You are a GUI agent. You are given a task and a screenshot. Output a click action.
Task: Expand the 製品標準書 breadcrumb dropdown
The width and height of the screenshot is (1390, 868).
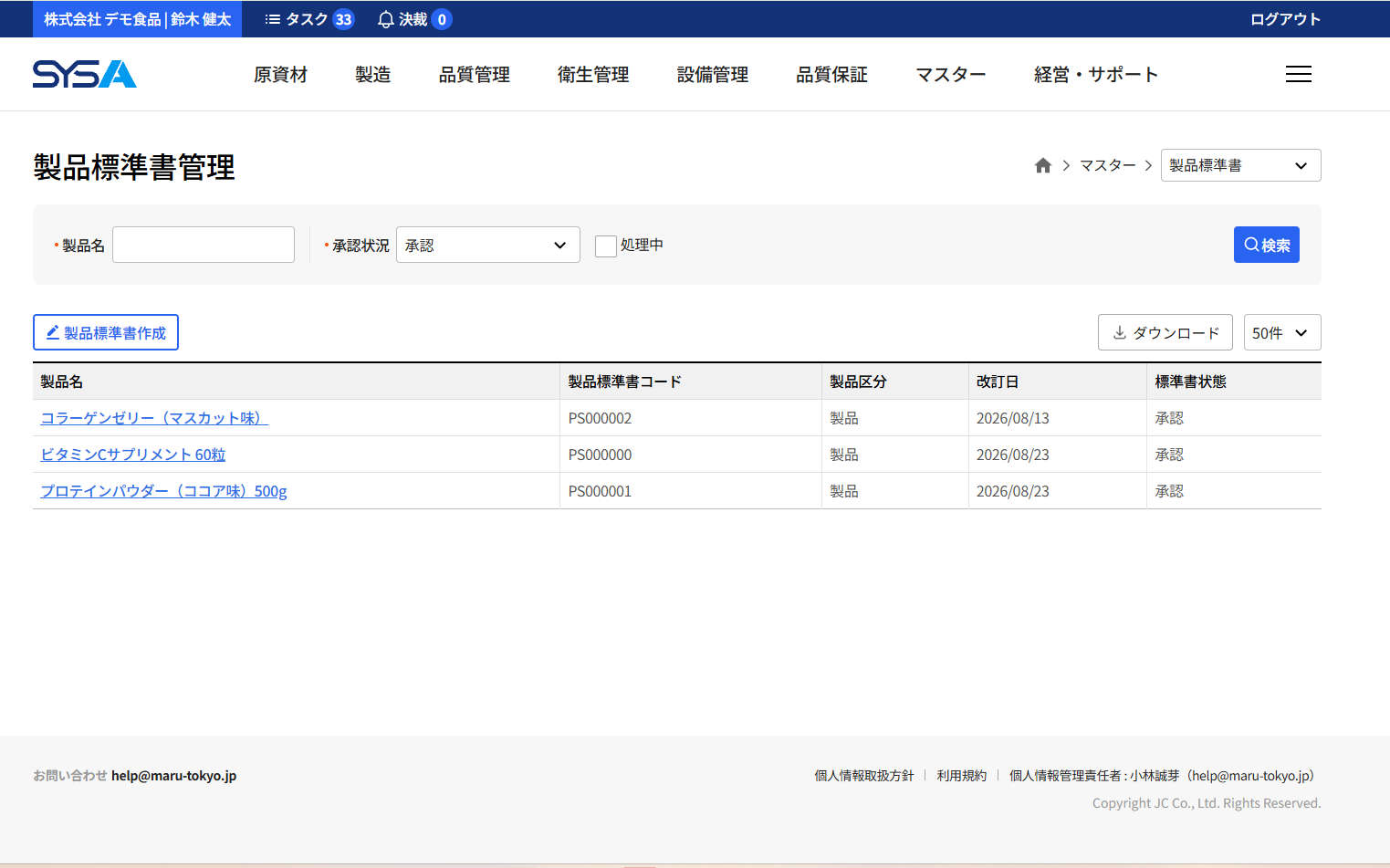point(1240,165)
